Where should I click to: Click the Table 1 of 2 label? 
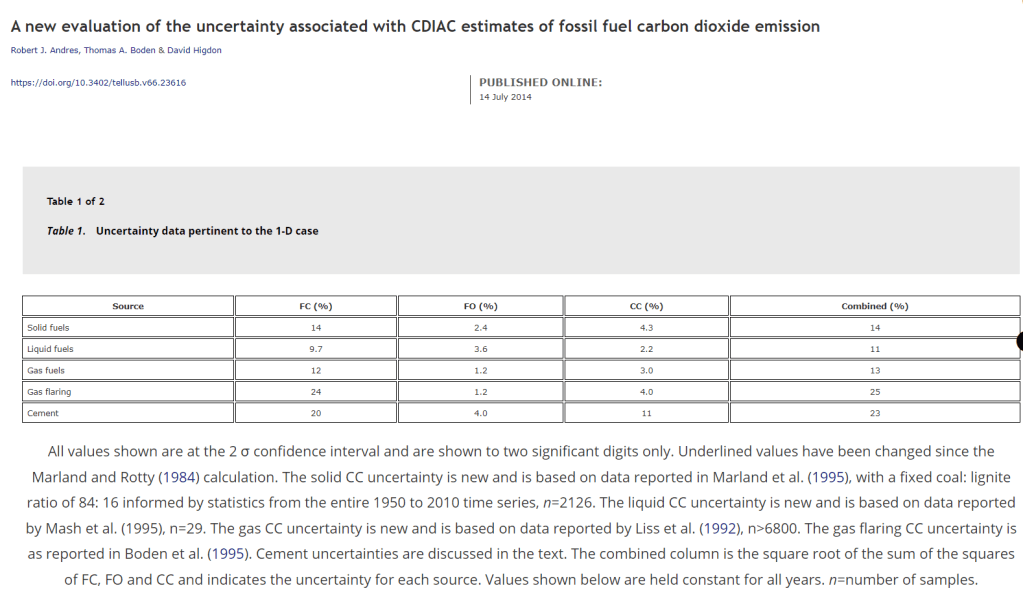[76, 201]
